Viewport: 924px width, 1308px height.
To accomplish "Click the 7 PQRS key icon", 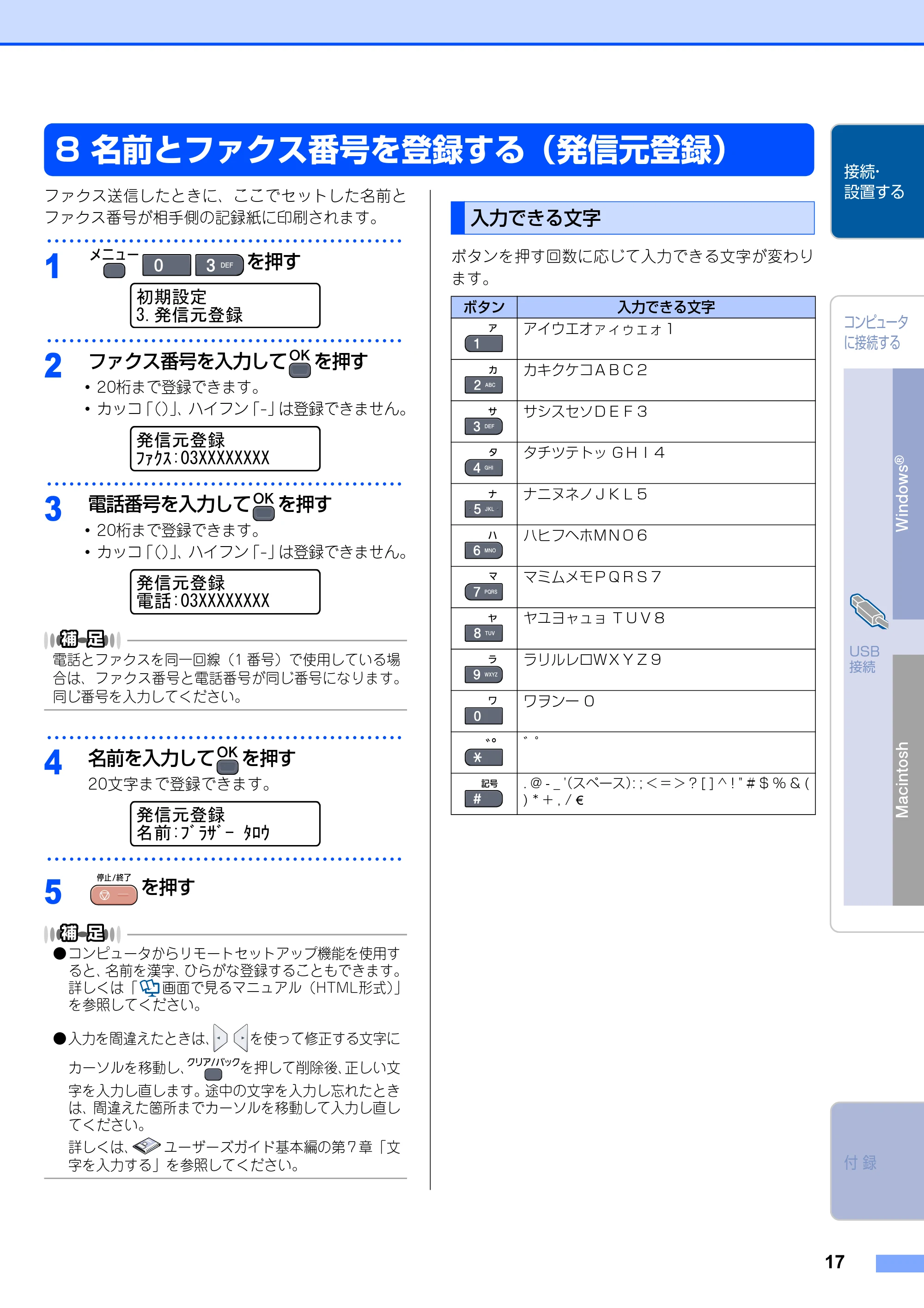I will click(484, 592).
